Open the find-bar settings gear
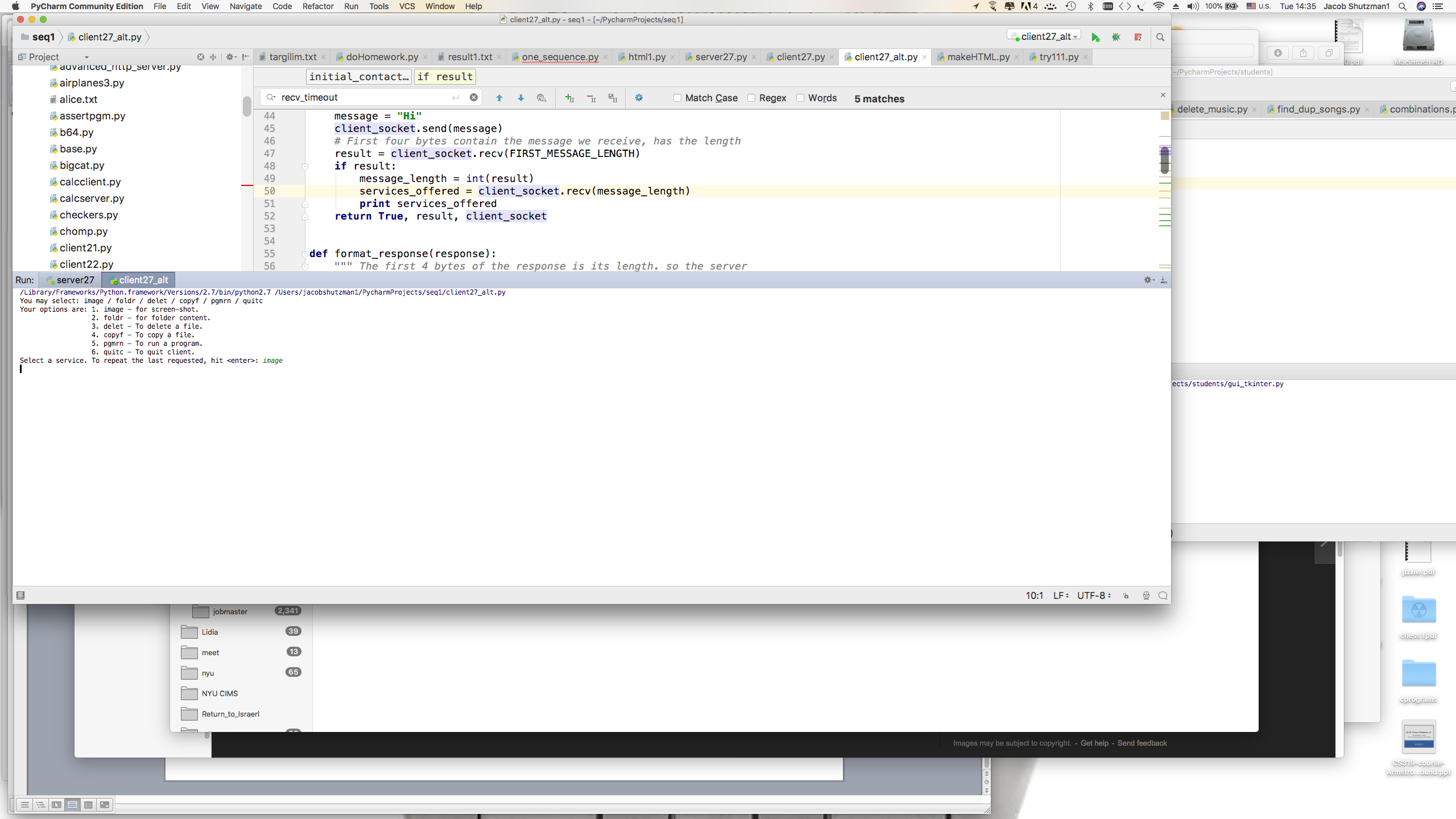The height and width of the screenshot is (819, 1456). (x=639, y=98)
